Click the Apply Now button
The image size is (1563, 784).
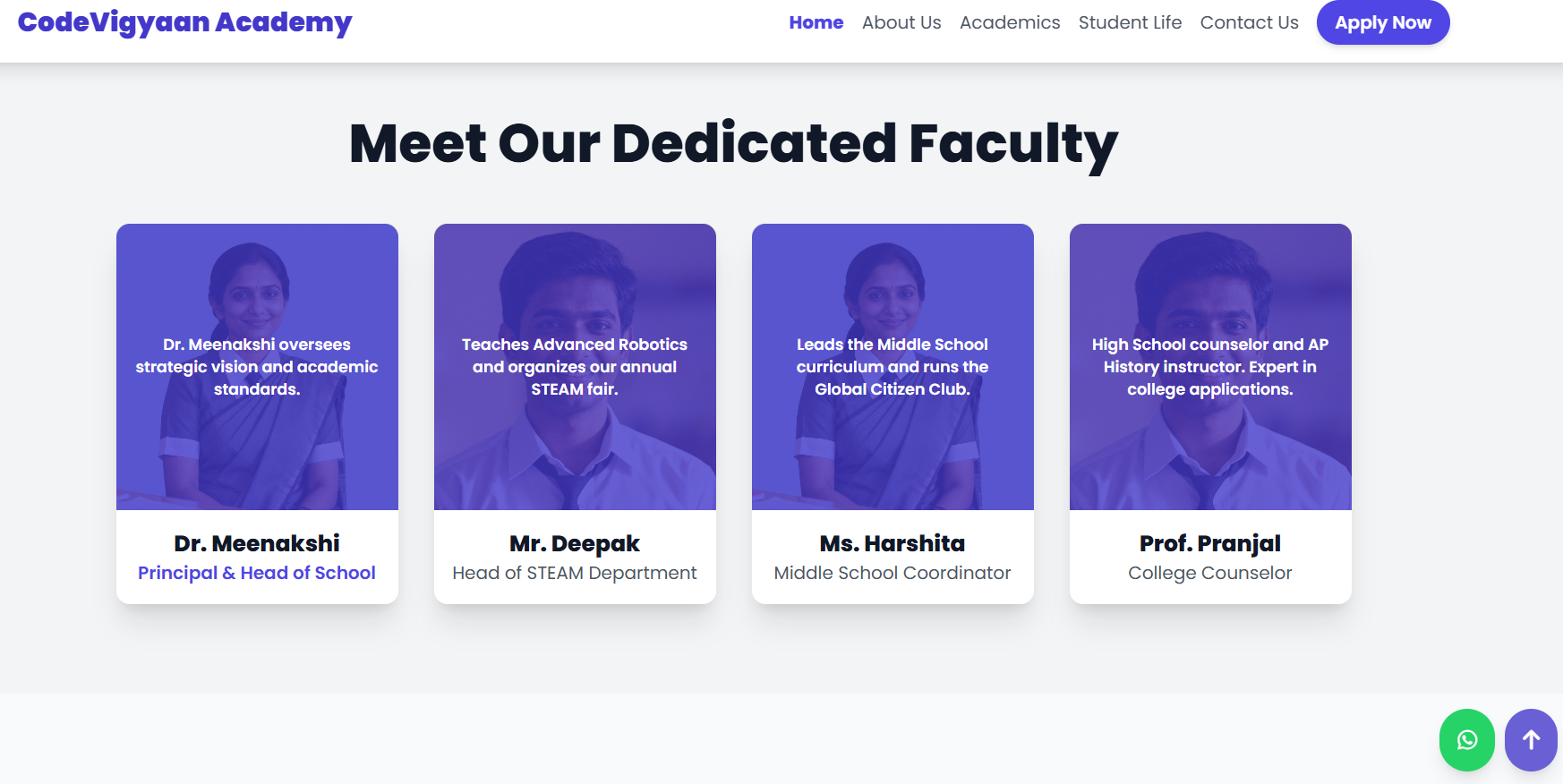coord(1382,22)
